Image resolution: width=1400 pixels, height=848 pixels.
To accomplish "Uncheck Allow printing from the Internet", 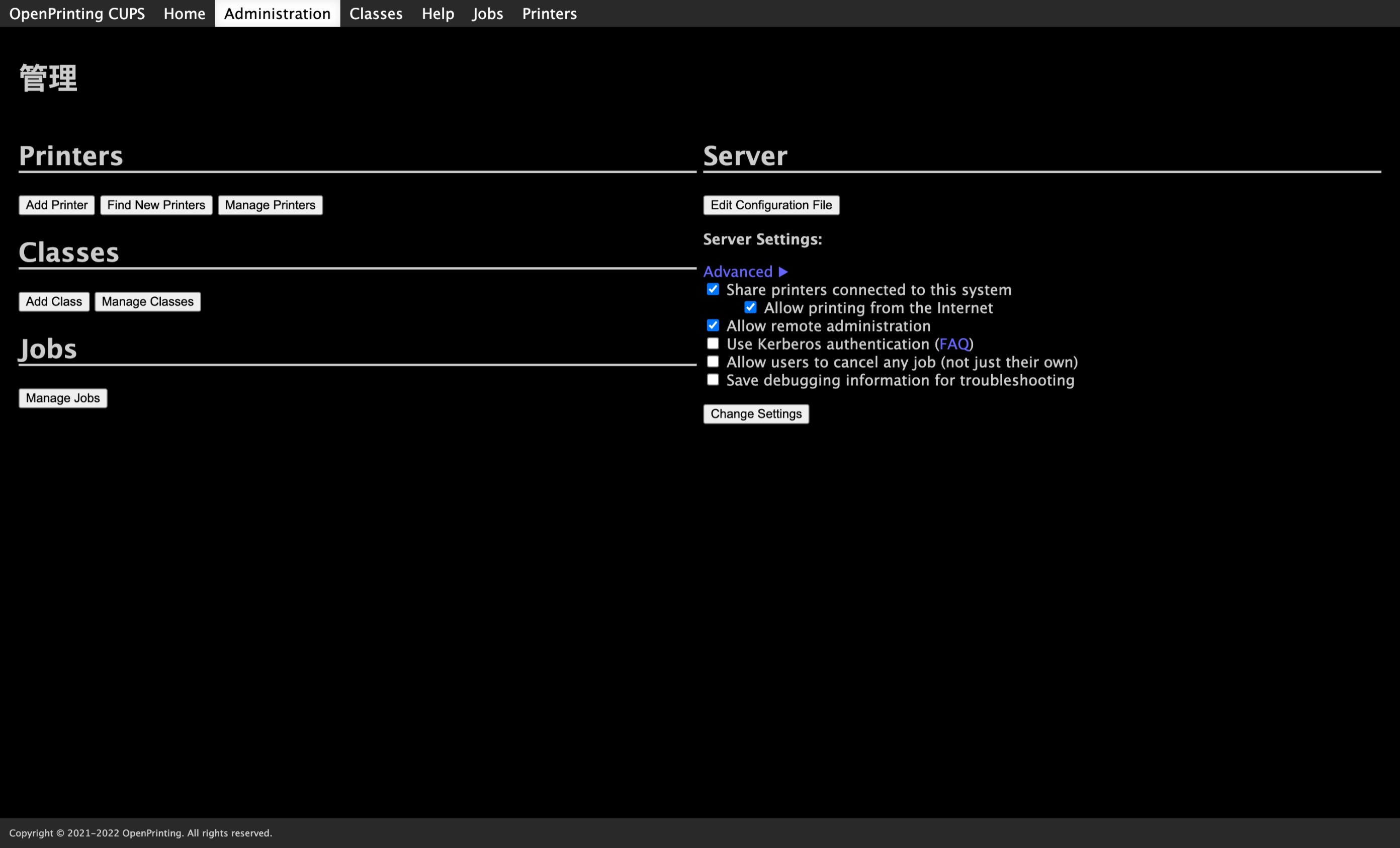I will [x=751, y=307].
